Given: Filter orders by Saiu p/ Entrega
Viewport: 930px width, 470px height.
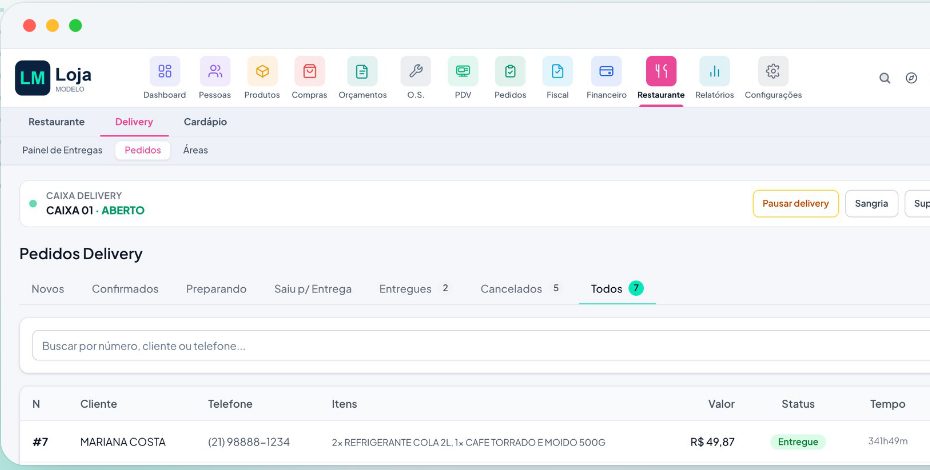Looking at the screenshot, I should [x=313, y=289].
